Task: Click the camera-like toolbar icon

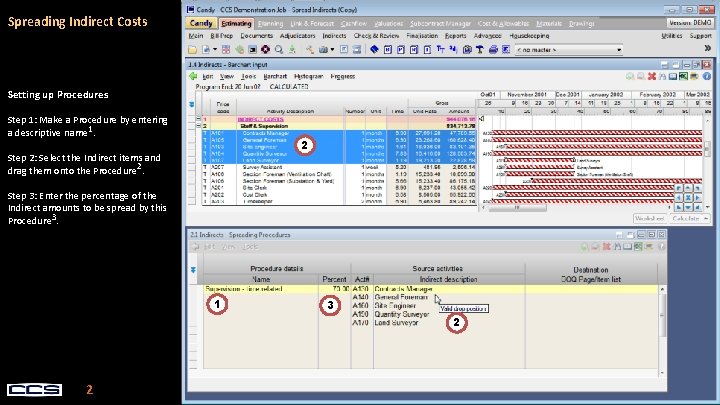Action: pos(323,50)
